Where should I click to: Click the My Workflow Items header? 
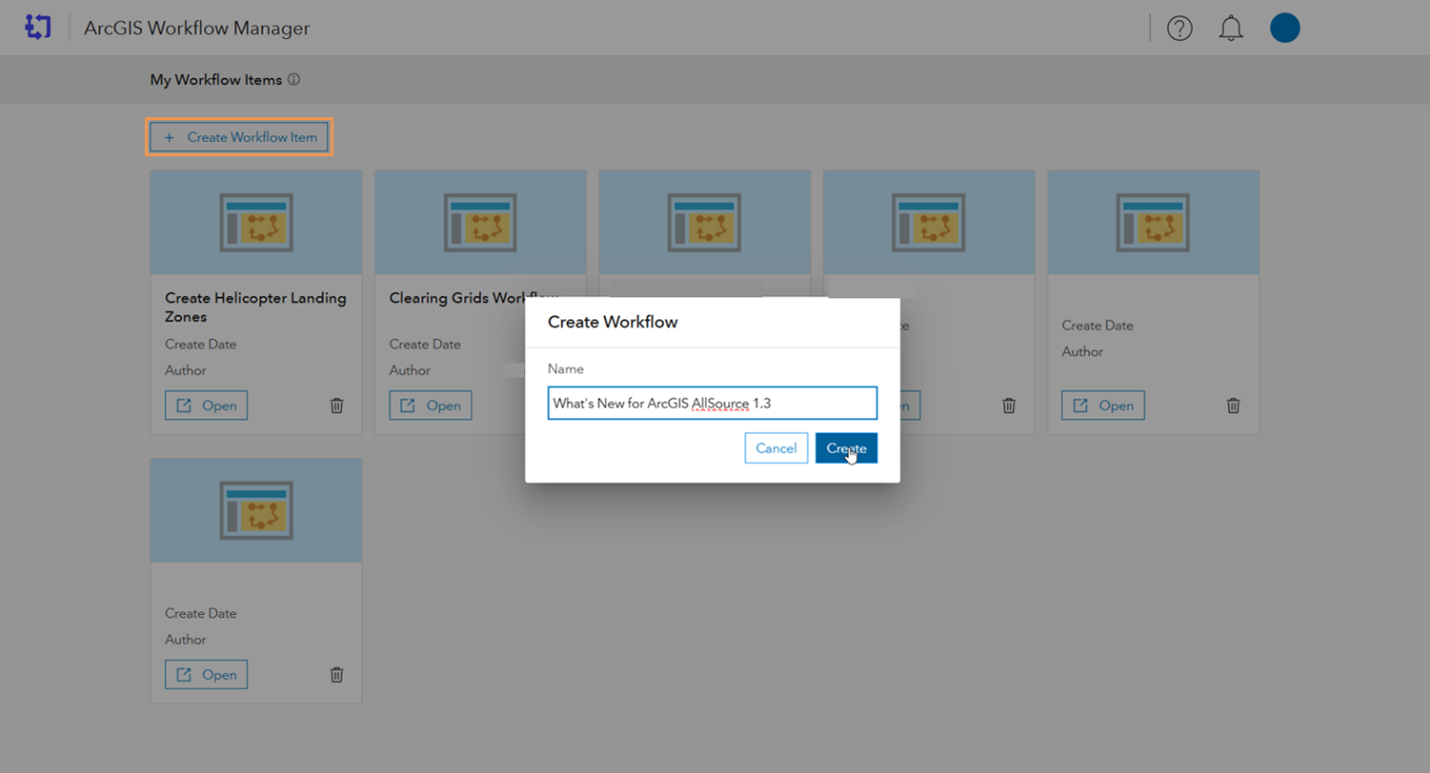[x=214, y=79]
